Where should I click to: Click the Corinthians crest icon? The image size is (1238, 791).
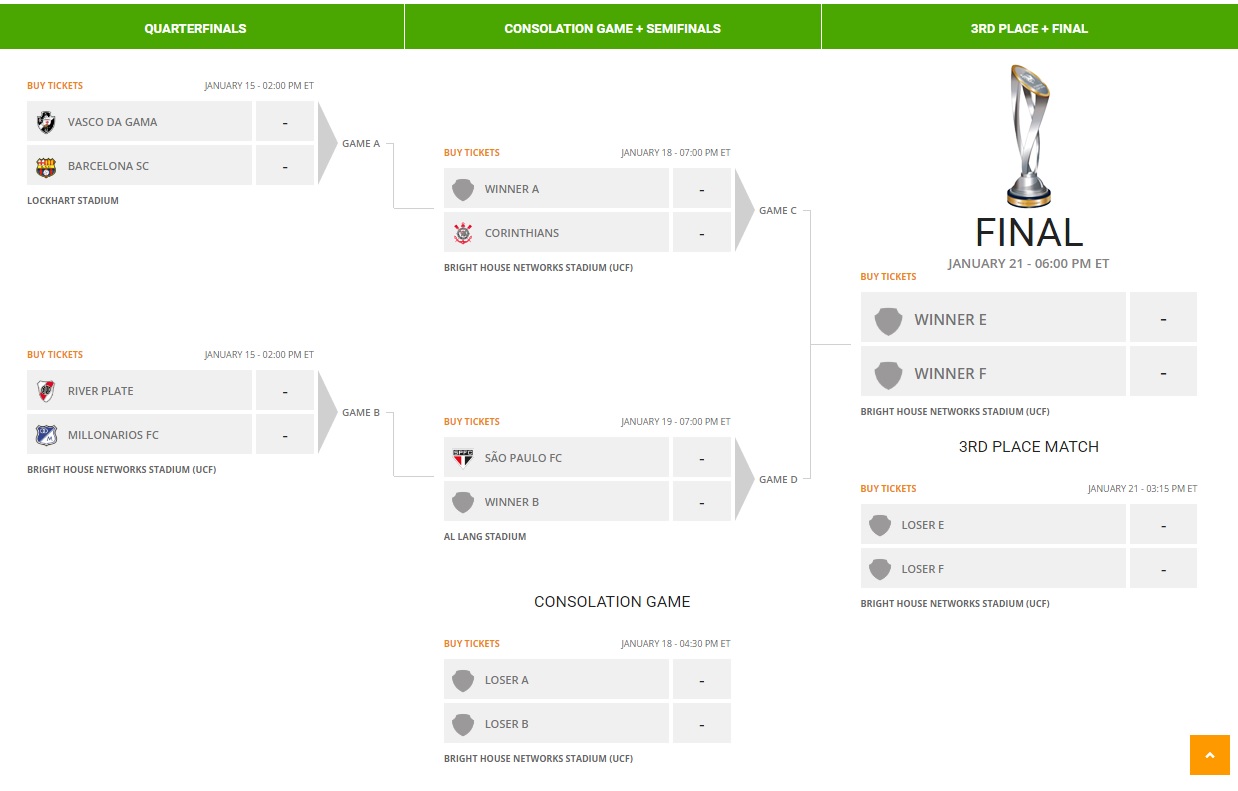click(x=463, y=233)
